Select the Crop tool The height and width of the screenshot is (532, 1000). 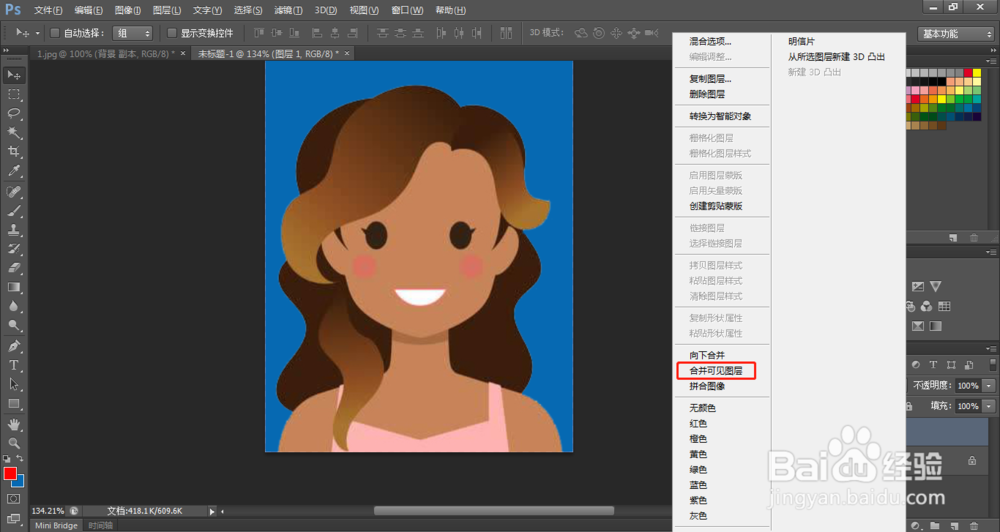pos(13,152)
